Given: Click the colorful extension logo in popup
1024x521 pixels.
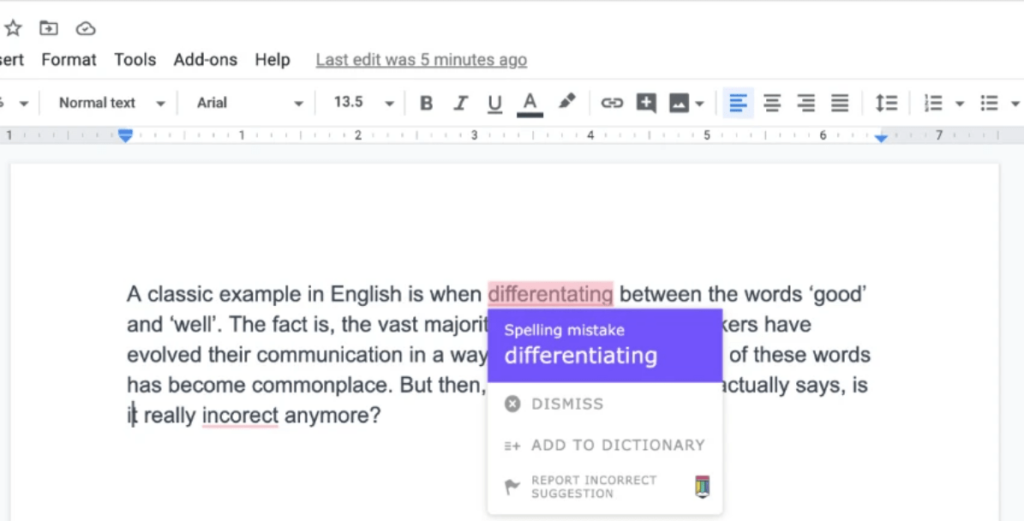Looking at the screenshot, I should tap(702, 487).
